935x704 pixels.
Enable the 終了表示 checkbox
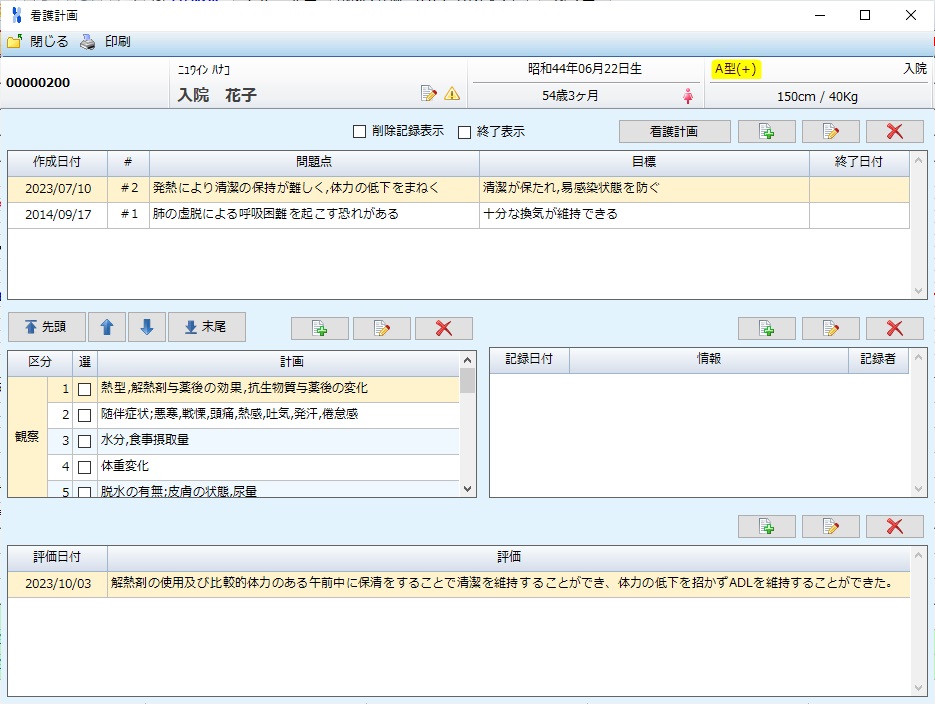(465, 131)
